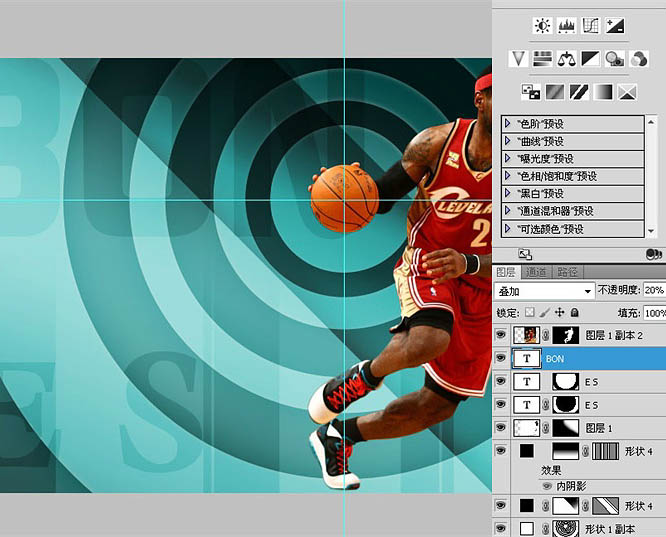Image resolution: width=666 pixels, height=537 pixels.
Task: Click the 不透明度 20% field
Action: click(655, 290)
